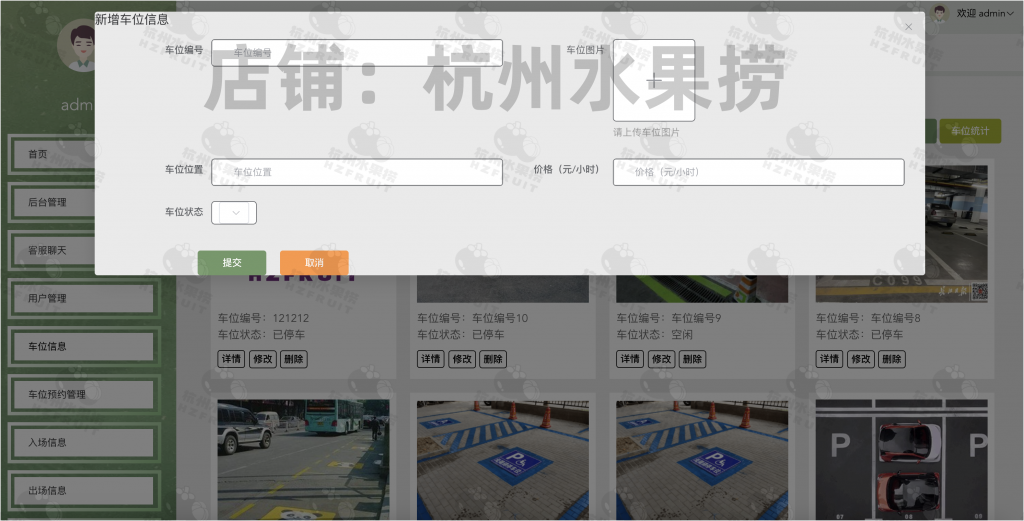1024x521 pixels.
Task: Click 删除 for 车位编号9
Action: tap(692, 359)
